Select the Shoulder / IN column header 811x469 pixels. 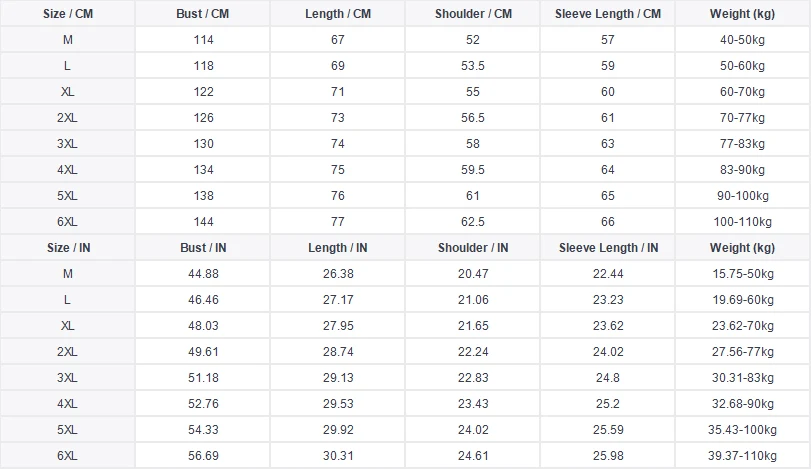pos(473,248)
